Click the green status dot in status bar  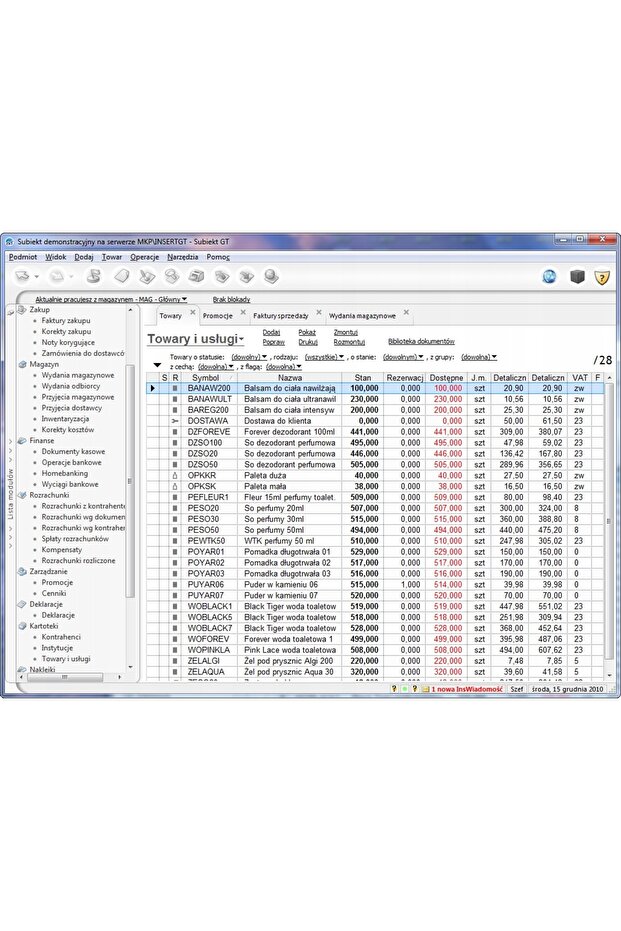404,689
